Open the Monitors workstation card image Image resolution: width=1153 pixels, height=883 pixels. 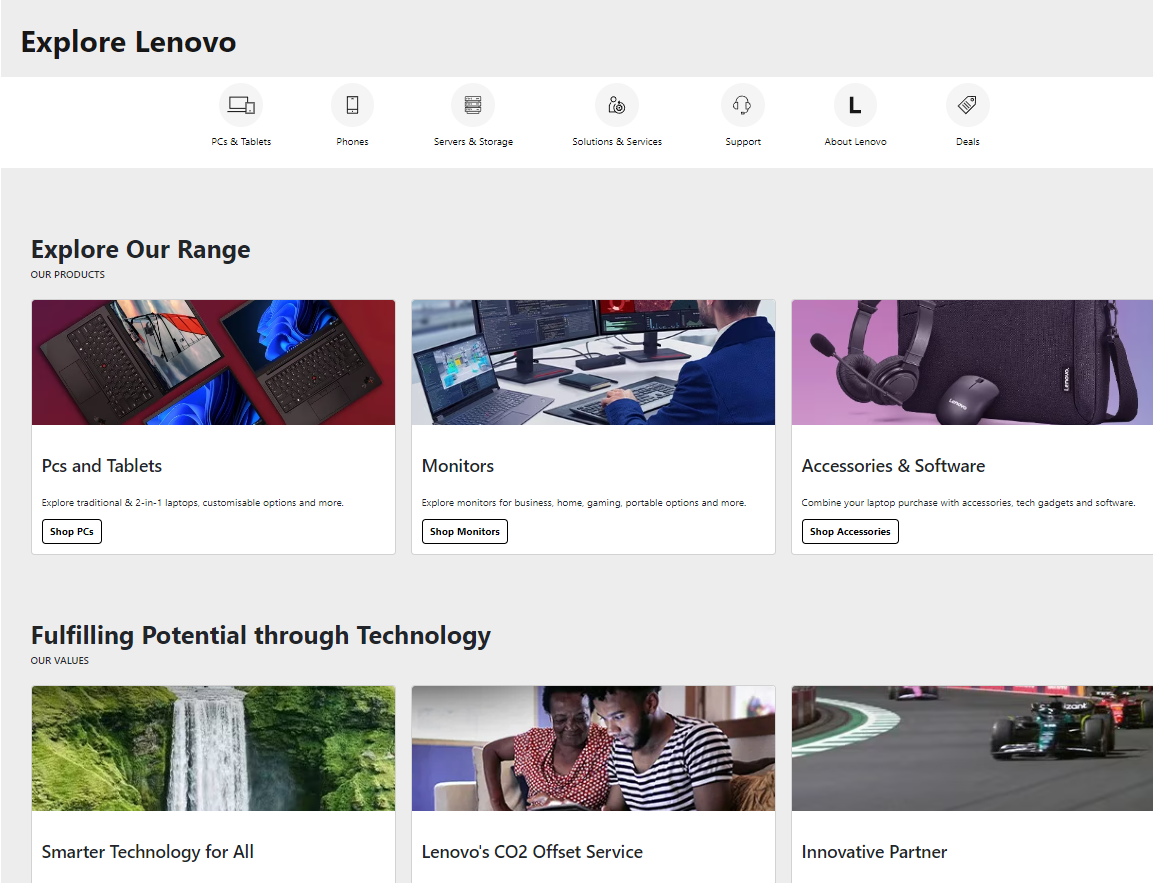tap(593, 362)
